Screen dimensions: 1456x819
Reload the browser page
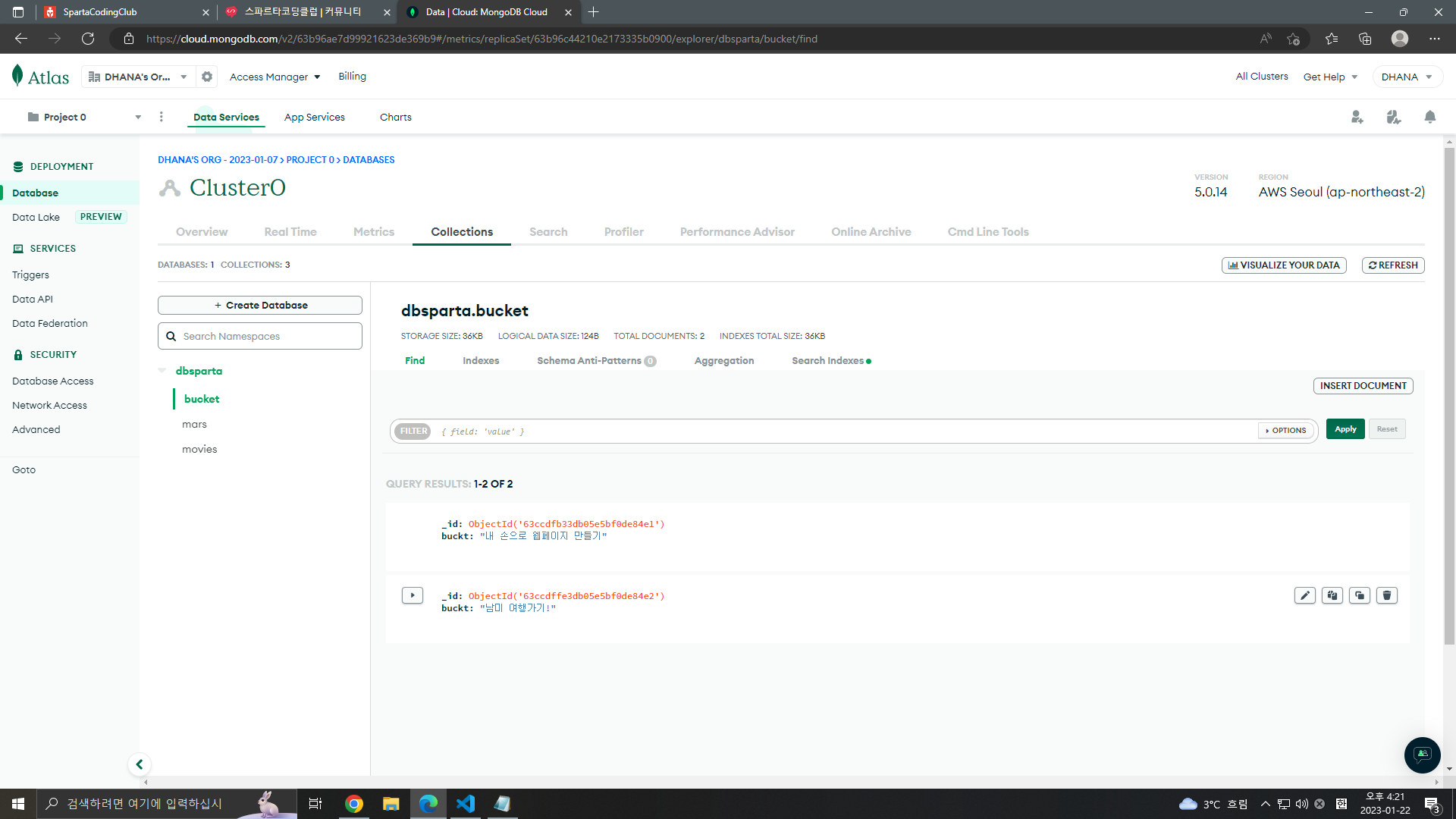point(88,39)
